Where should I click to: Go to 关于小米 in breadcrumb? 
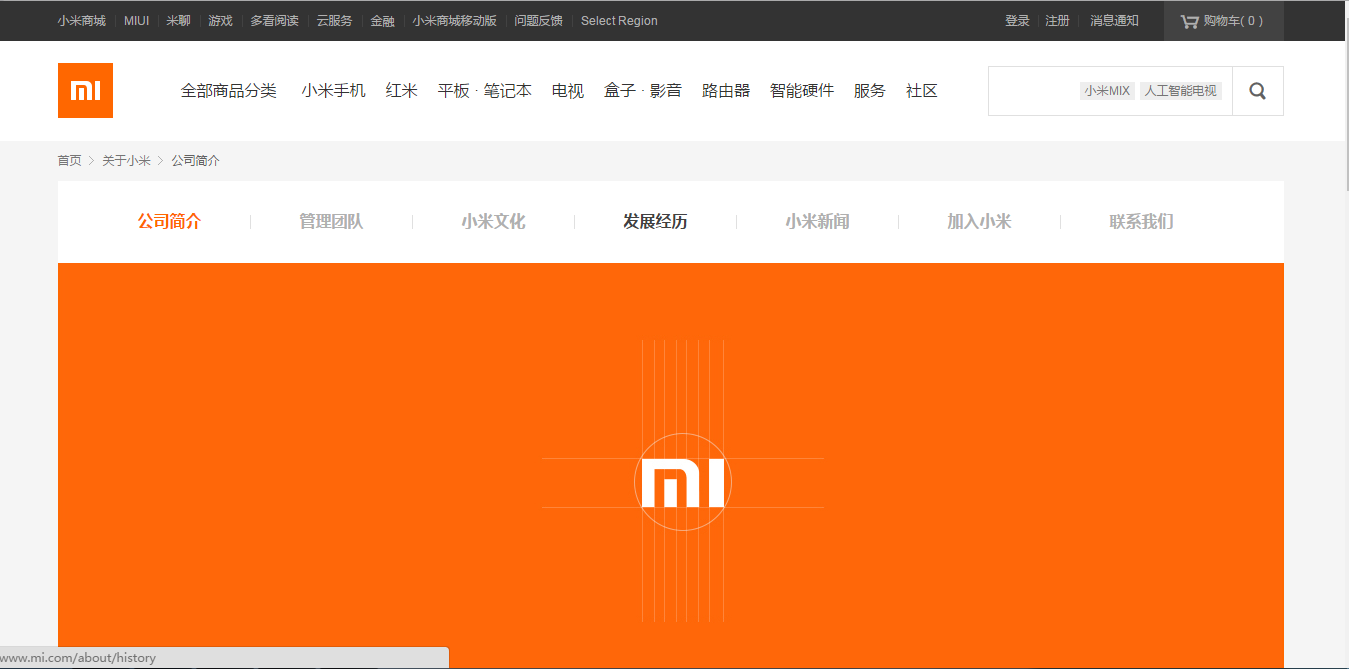[126, 161]
